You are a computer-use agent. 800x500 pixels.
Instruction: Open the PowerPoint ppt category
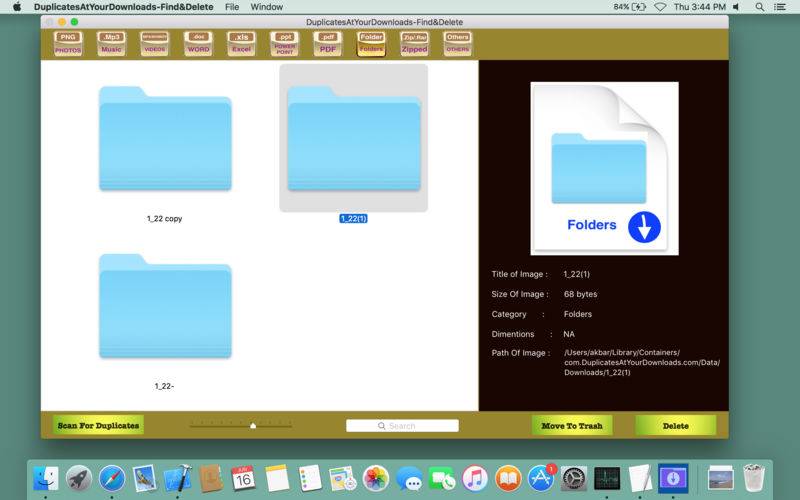(285, 43)
